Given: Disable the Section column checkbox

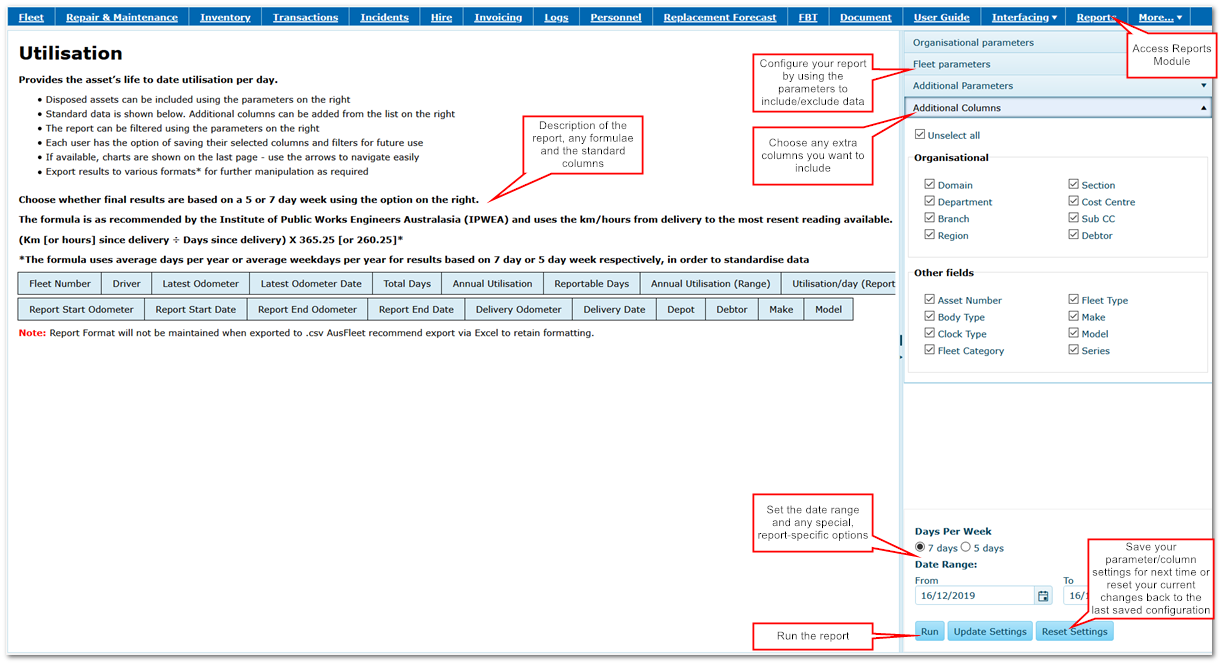Looking at the screenshot, I should 1074,185.
